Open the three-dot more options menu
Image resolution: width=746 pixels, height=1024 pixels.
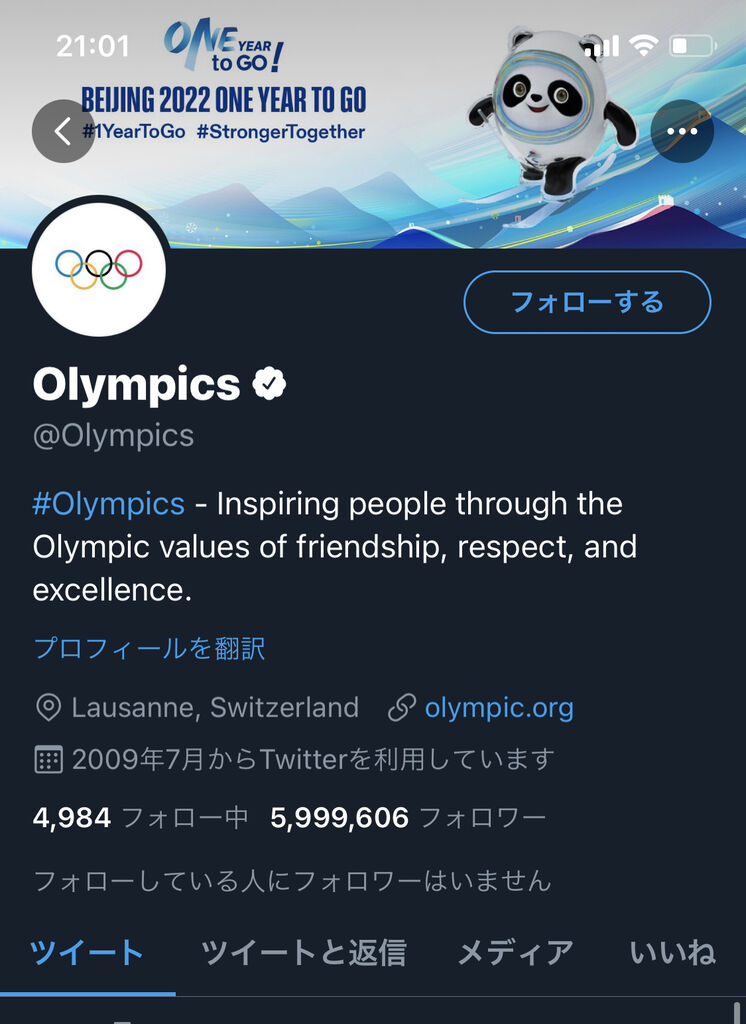[682, 131]
